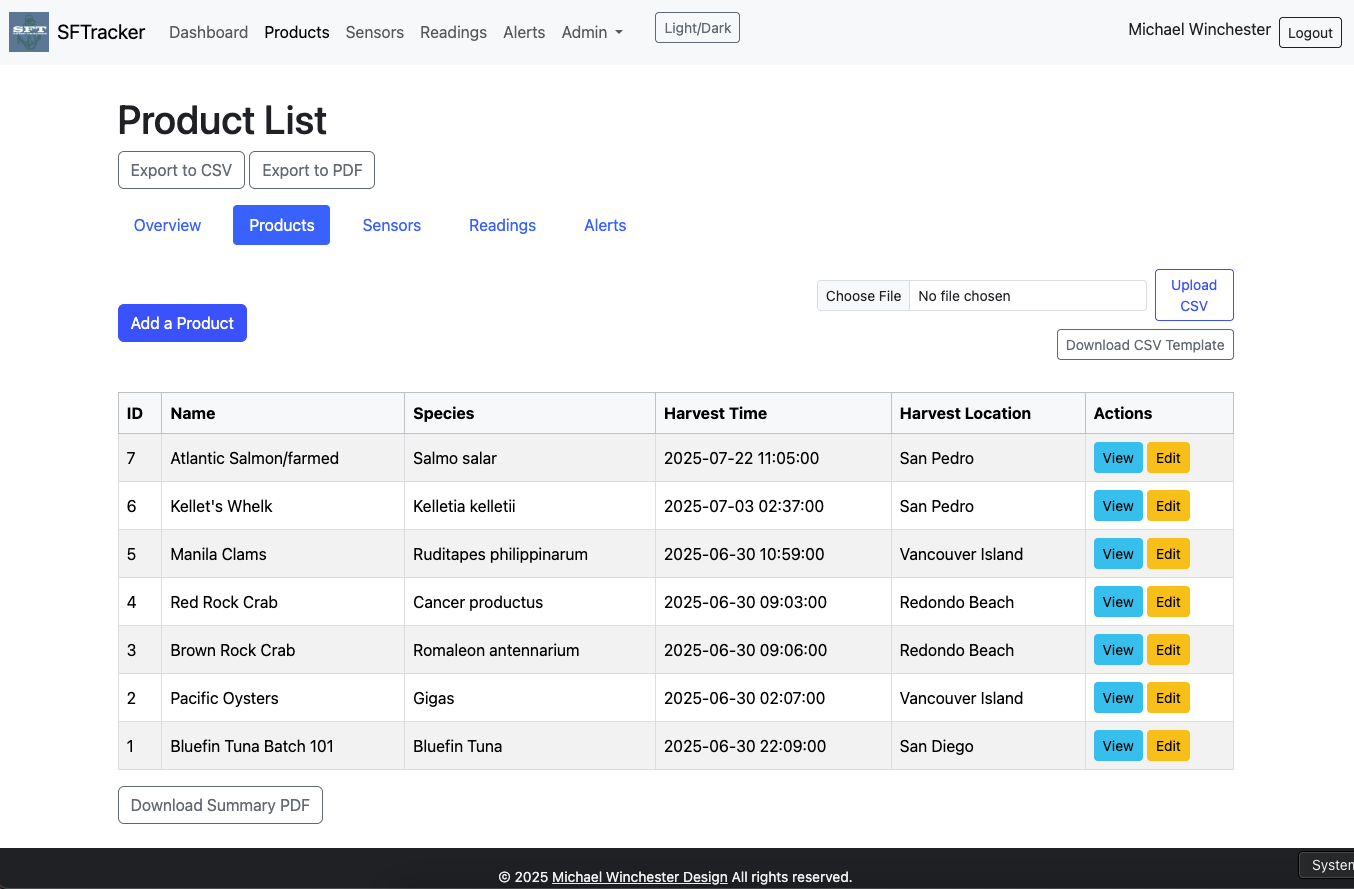View the Atlantic Salmon/farmed product

1118,458
